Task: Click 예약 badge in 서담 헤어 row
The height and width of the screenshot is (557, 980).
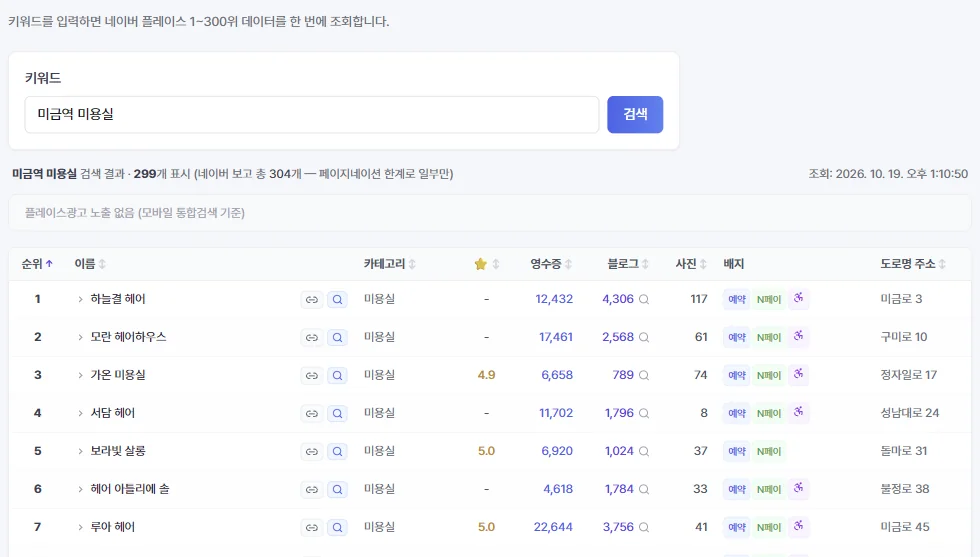Action: point(737,413)
